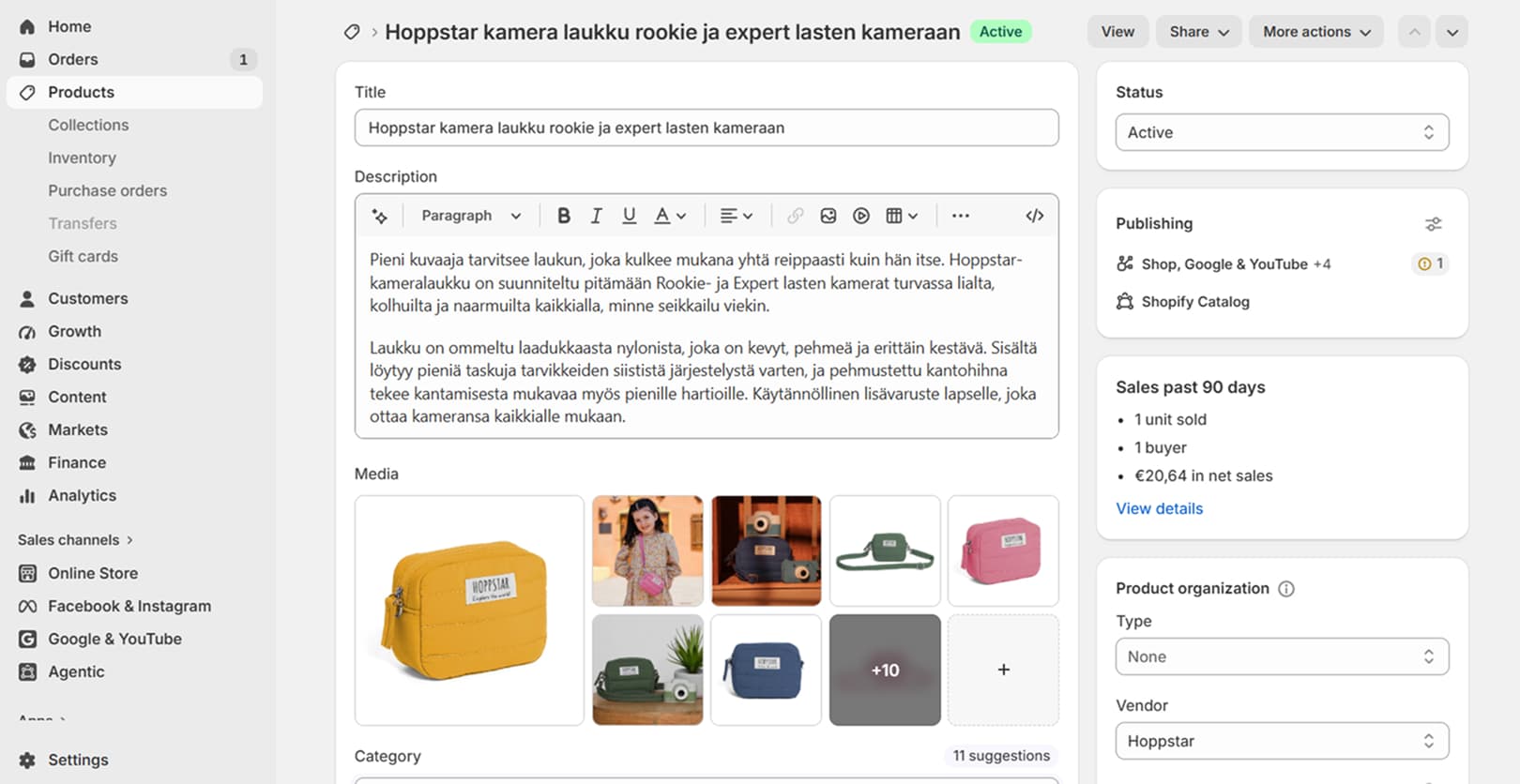Select the pink bag thumbnail

click(x=1003, y=550)
